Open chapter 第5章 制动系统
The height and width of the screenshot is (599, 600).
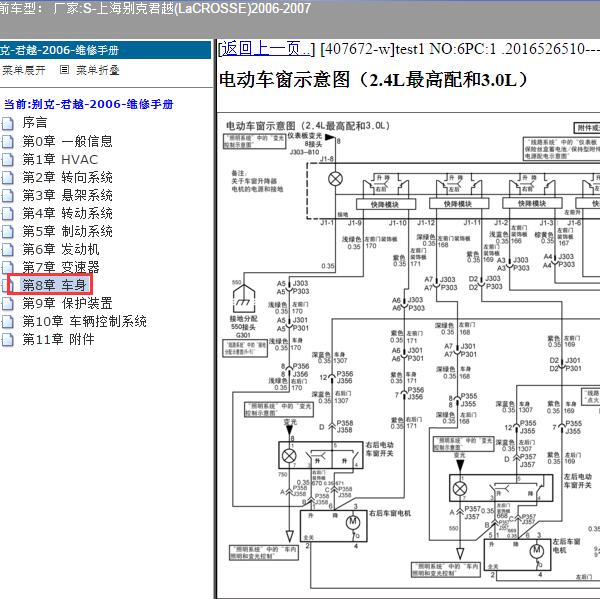coord(67,231)
